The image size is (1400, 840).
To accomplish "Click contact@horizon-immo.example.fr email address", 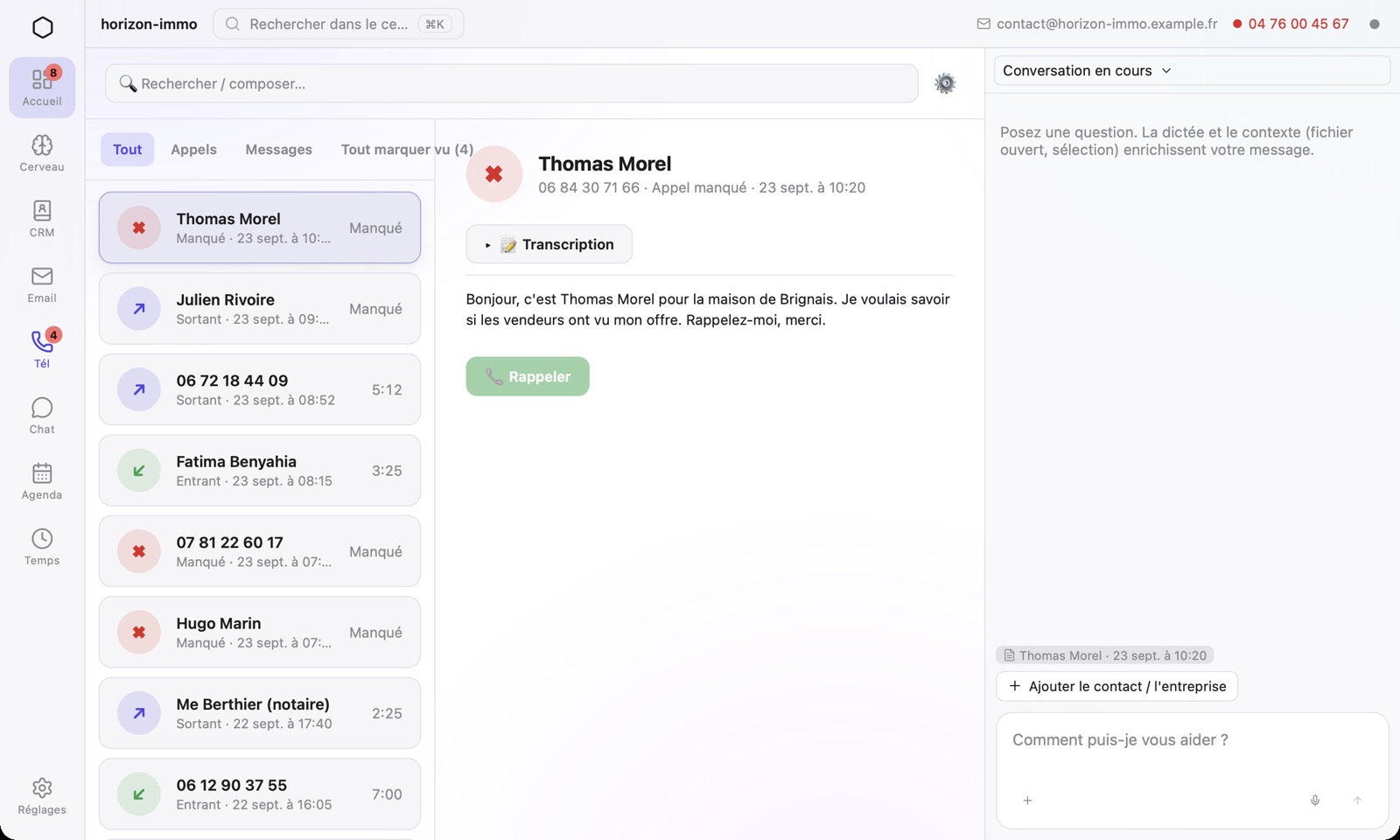I will (x=1097, y=24).
